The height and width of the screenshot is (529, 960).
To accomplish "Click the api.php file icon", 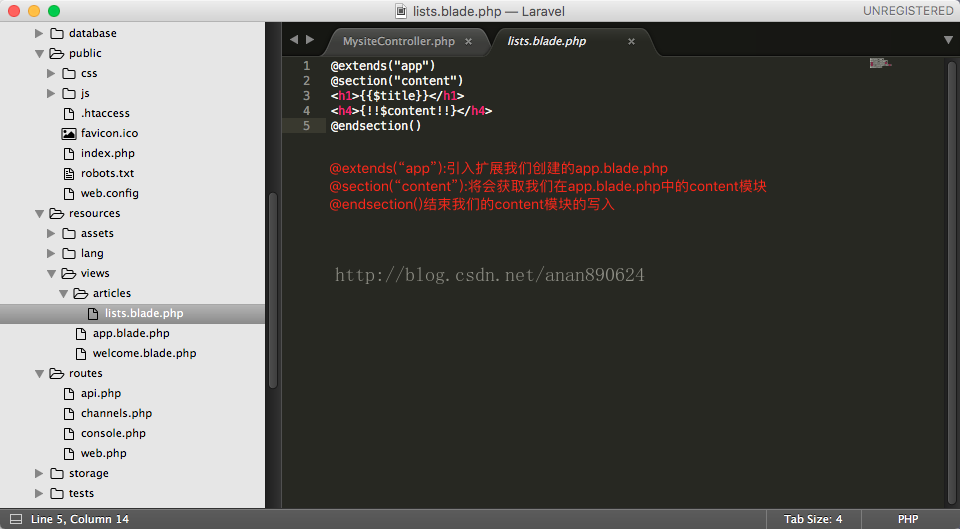I will point(69,394).
